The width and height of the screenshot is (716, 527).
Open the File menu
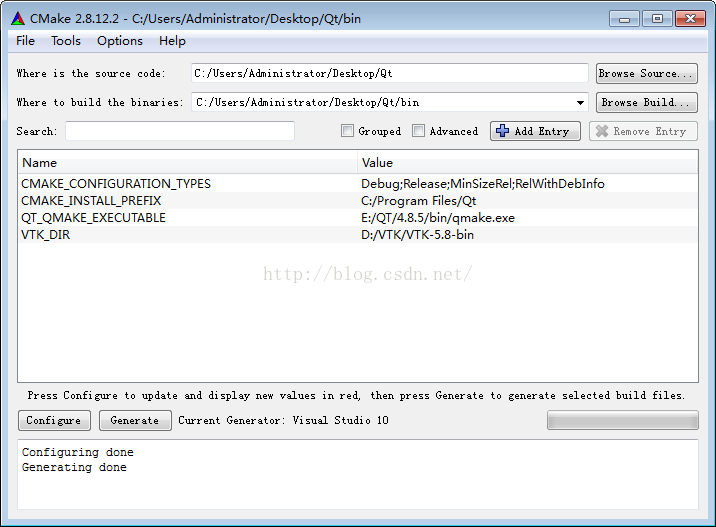point(26,41)
